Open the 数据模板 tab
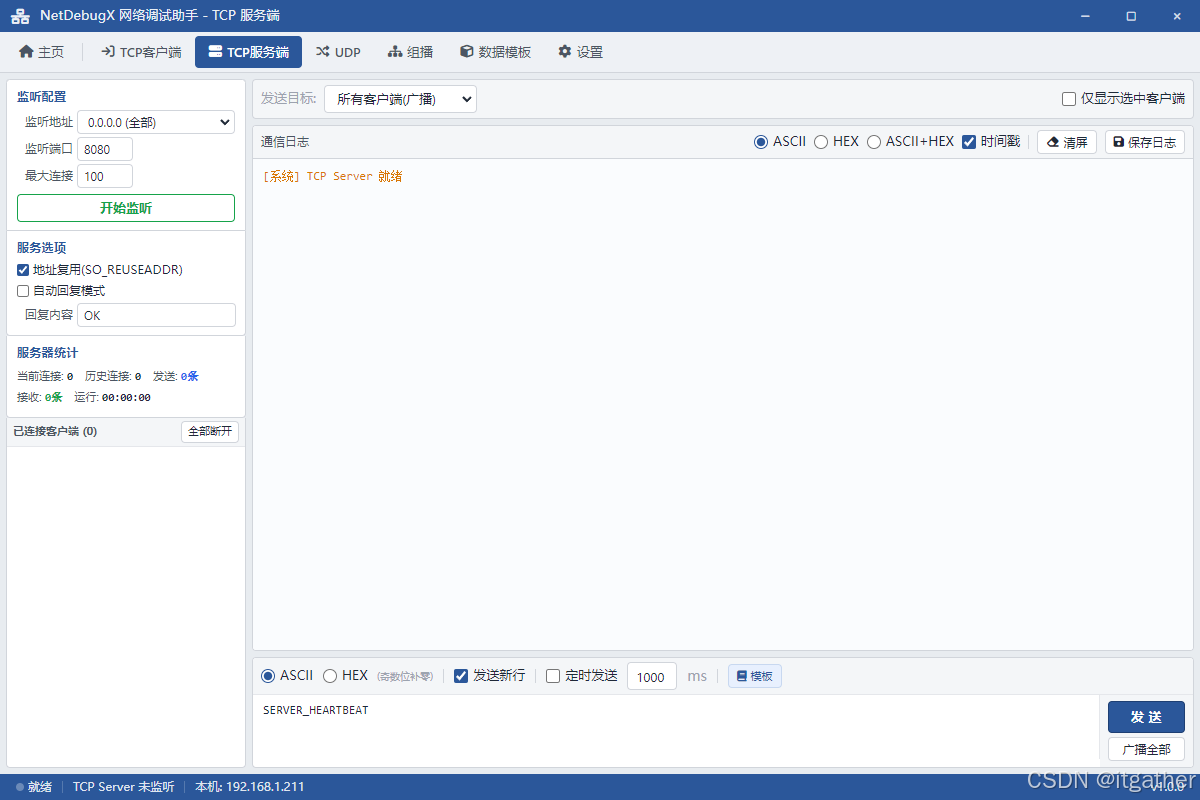The width and height of the screenshot is (1200, 800). coord(495,52)
